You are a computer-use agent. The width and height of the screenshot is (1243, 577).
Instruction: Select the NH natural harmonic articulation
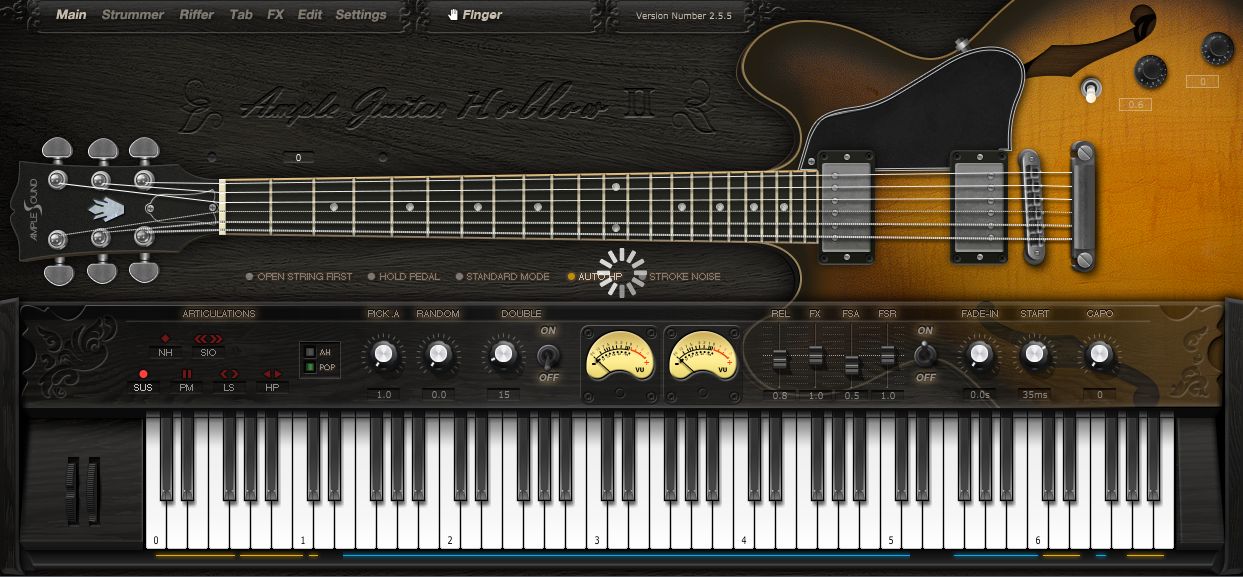pyautogui.click(x=165, y=346)
